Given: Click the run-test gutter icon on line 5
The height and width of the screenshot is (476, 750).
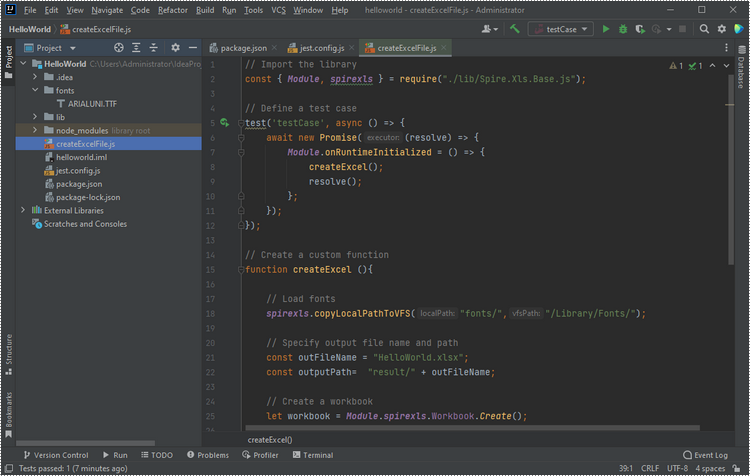Looking at the screenshot, I should click(224, 123).
